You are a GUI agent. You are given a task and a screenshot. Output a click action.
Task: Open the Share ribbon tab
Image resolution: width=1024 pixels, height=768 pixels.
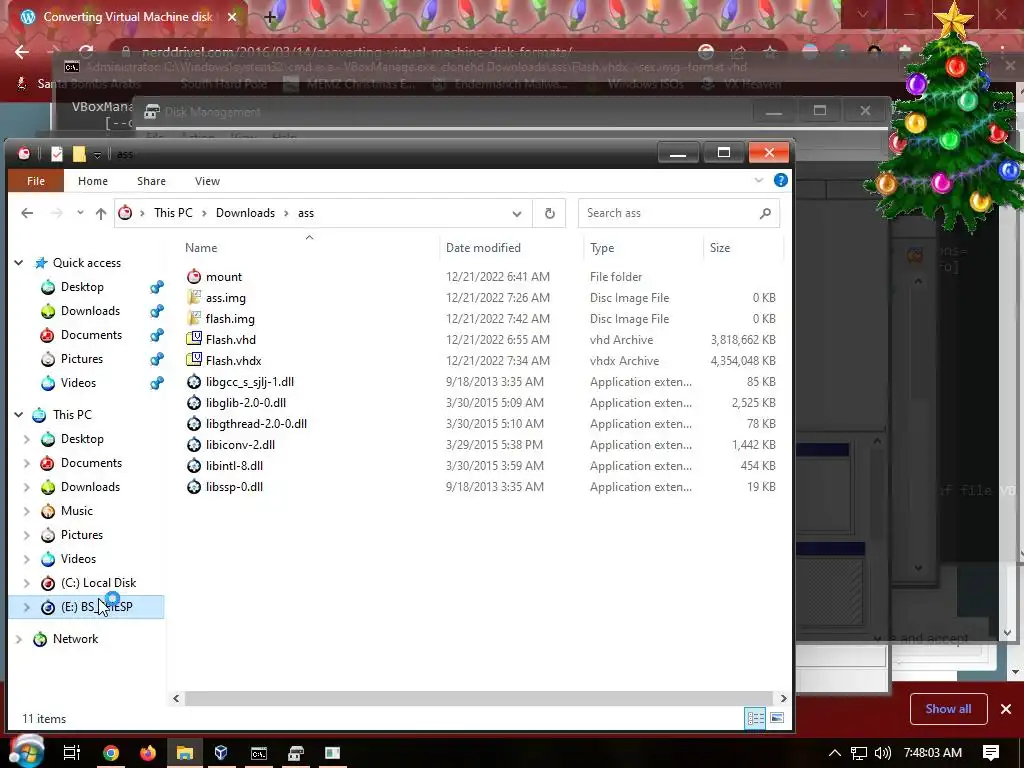click(151, 181)
